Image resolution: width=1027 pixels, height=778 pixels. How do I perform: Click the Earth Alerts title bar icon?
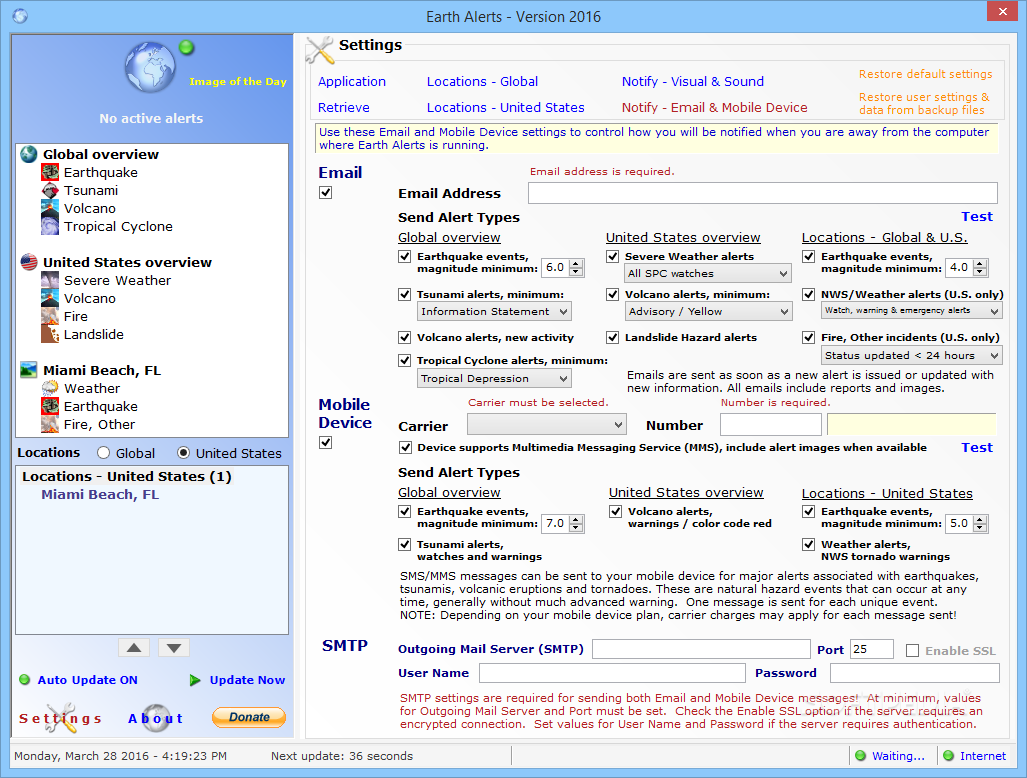click(x=20, y=16)
